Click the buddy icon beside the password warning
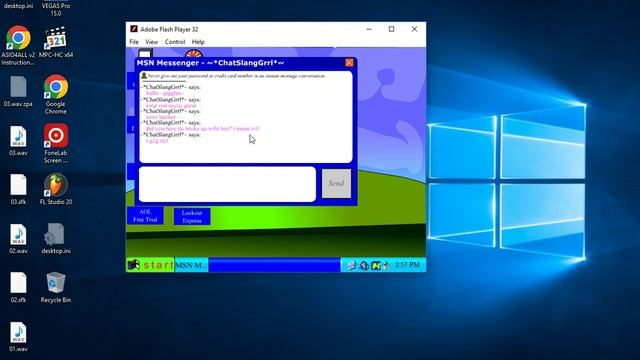 pos(144,76)
